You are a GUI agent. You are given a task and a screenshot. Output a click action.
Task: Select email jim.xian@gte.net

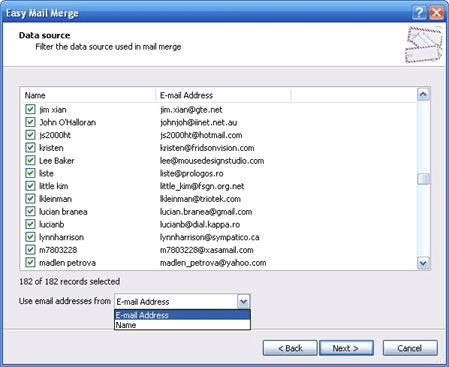[x=191, y=110]
